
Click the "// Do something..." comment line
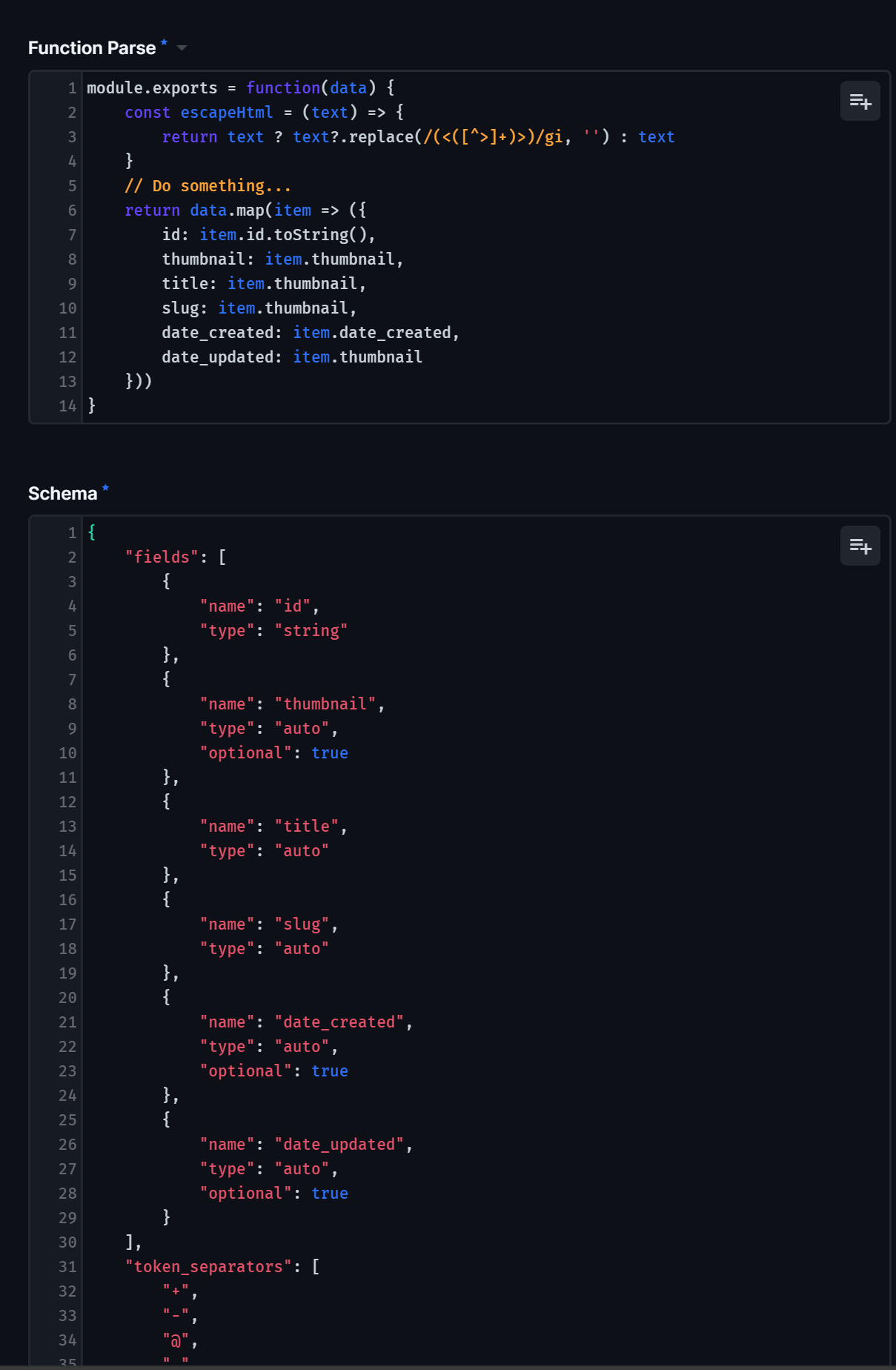pyautogui.click(x=208, y=186)
